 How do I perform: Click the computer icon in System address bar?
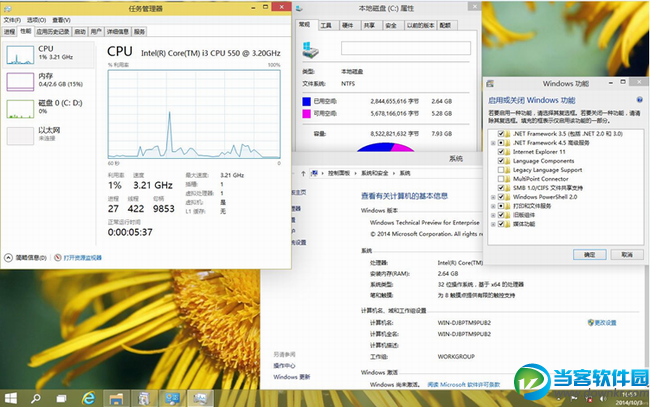(315, 173)
